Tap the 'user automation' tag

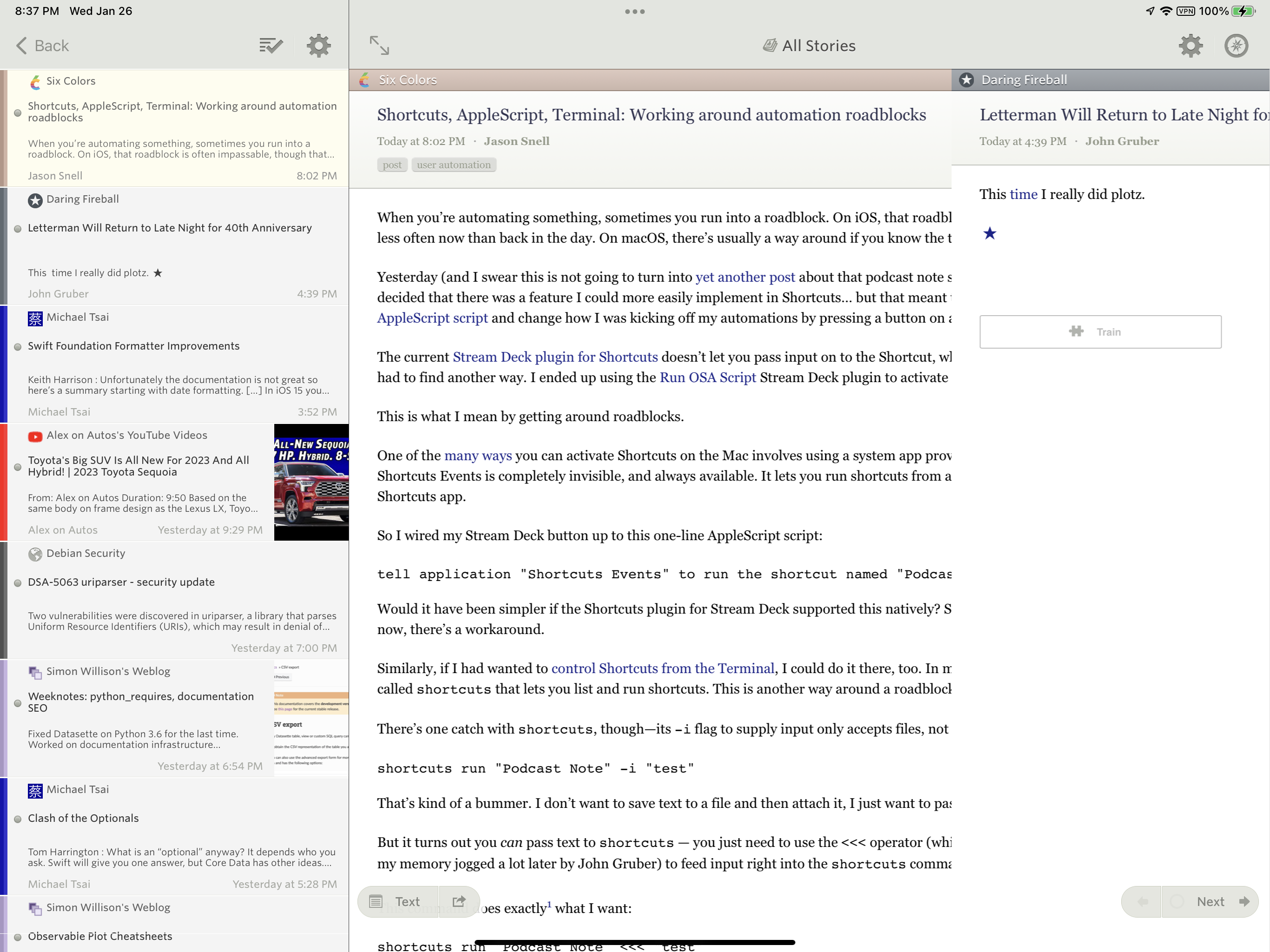(454, 165)
